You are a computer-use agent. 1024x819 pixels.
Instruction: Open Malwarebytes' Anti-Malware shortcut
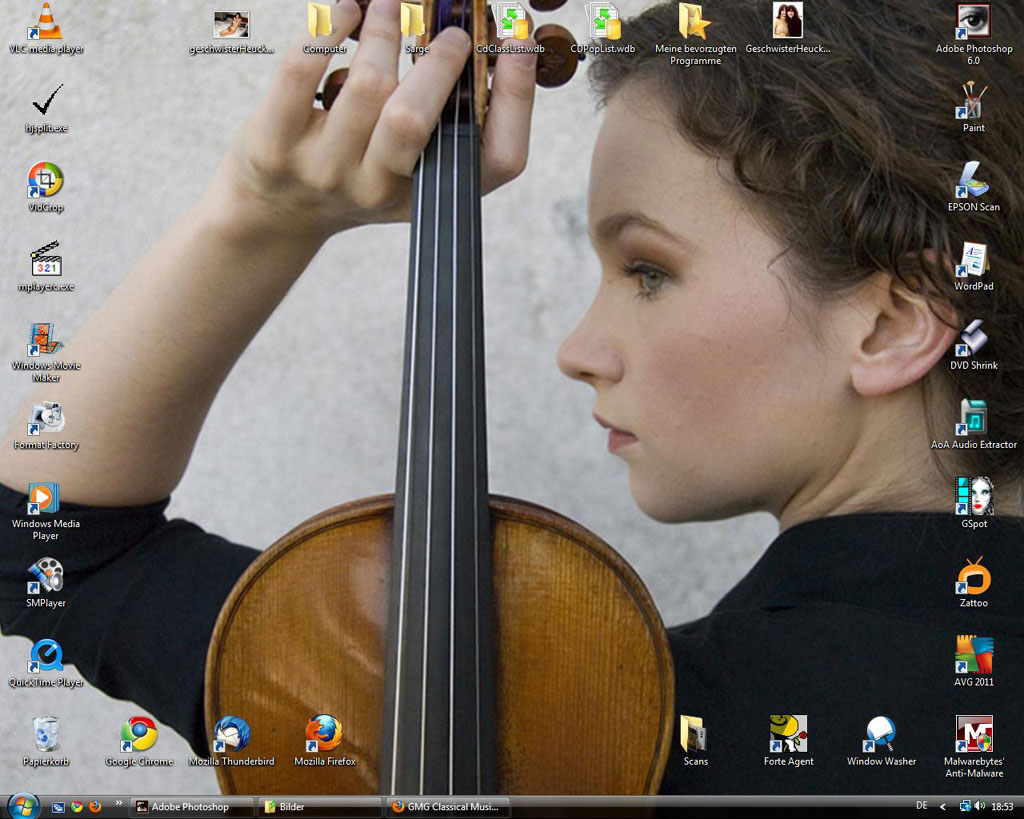coord(973,735)
